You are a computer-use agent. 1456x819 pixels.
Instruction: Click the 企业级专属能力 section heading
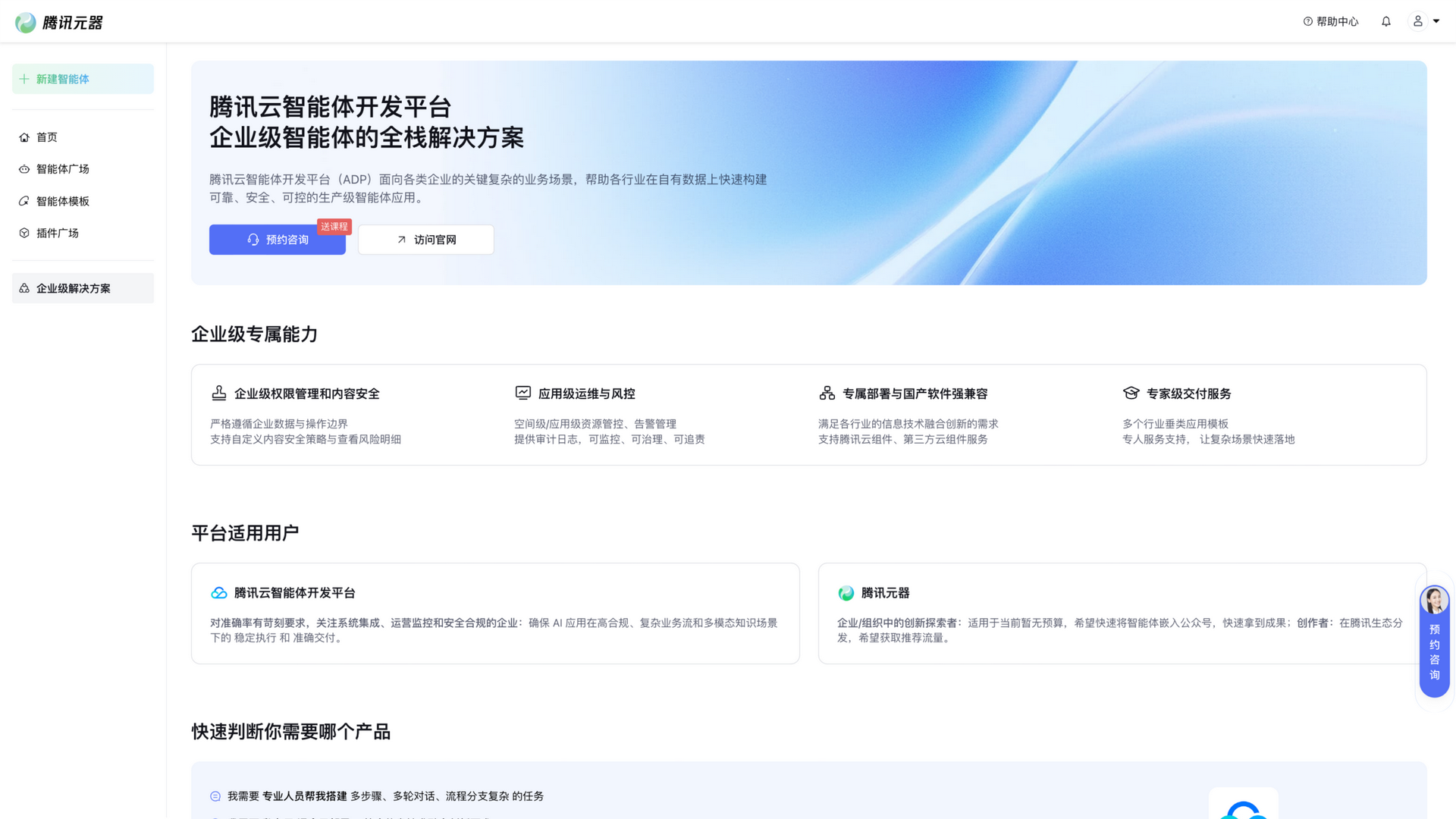click(x=255, y=334)
